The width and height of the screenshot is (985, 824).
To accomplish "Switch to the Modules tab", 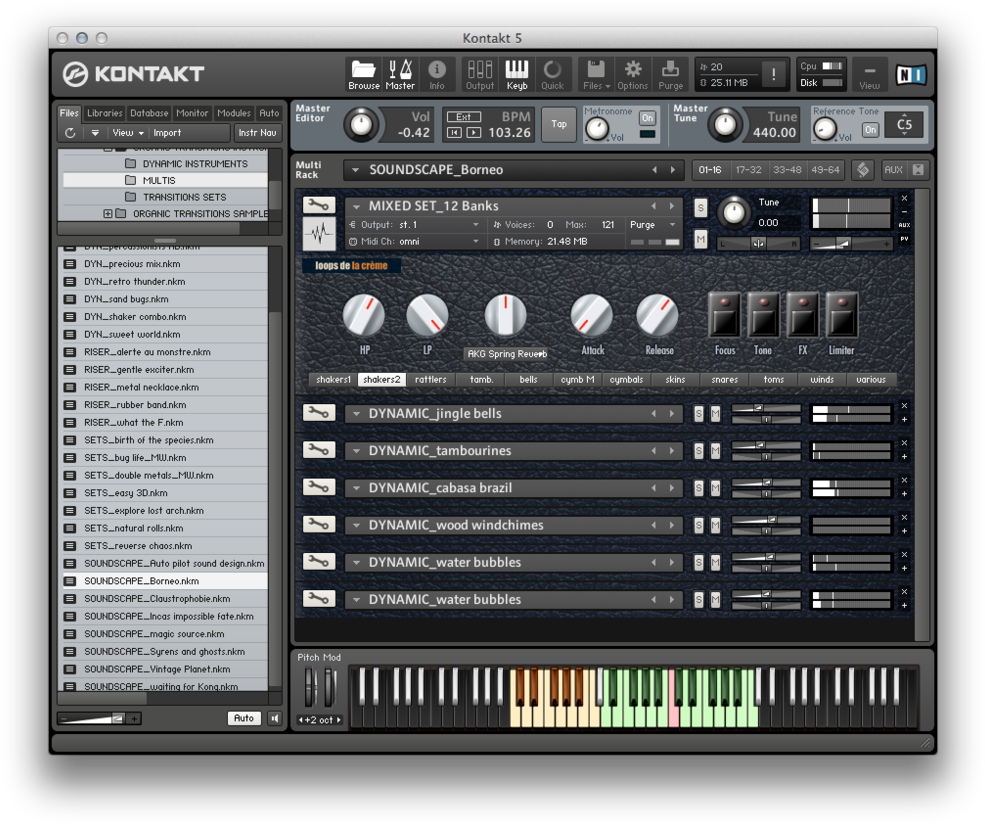I will click(234, 114).
